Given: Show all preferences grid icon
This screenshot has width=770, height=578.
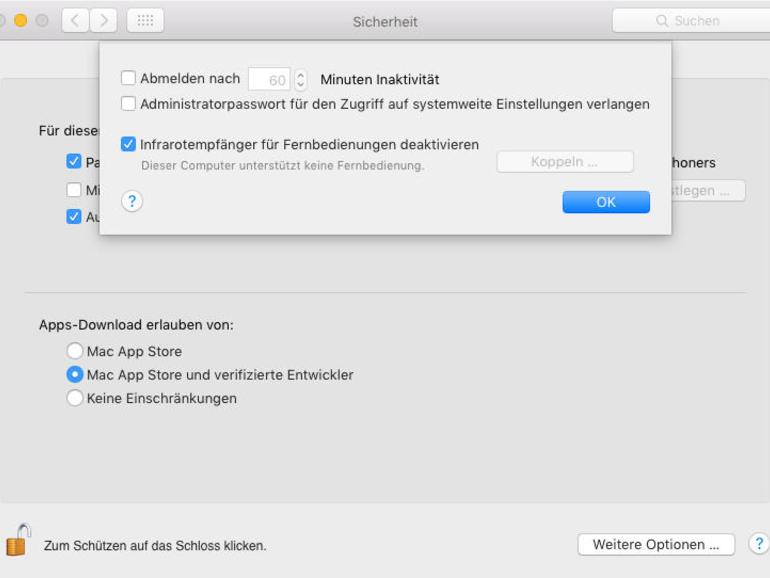Looking at the screenshot, I should coord(145,21).
